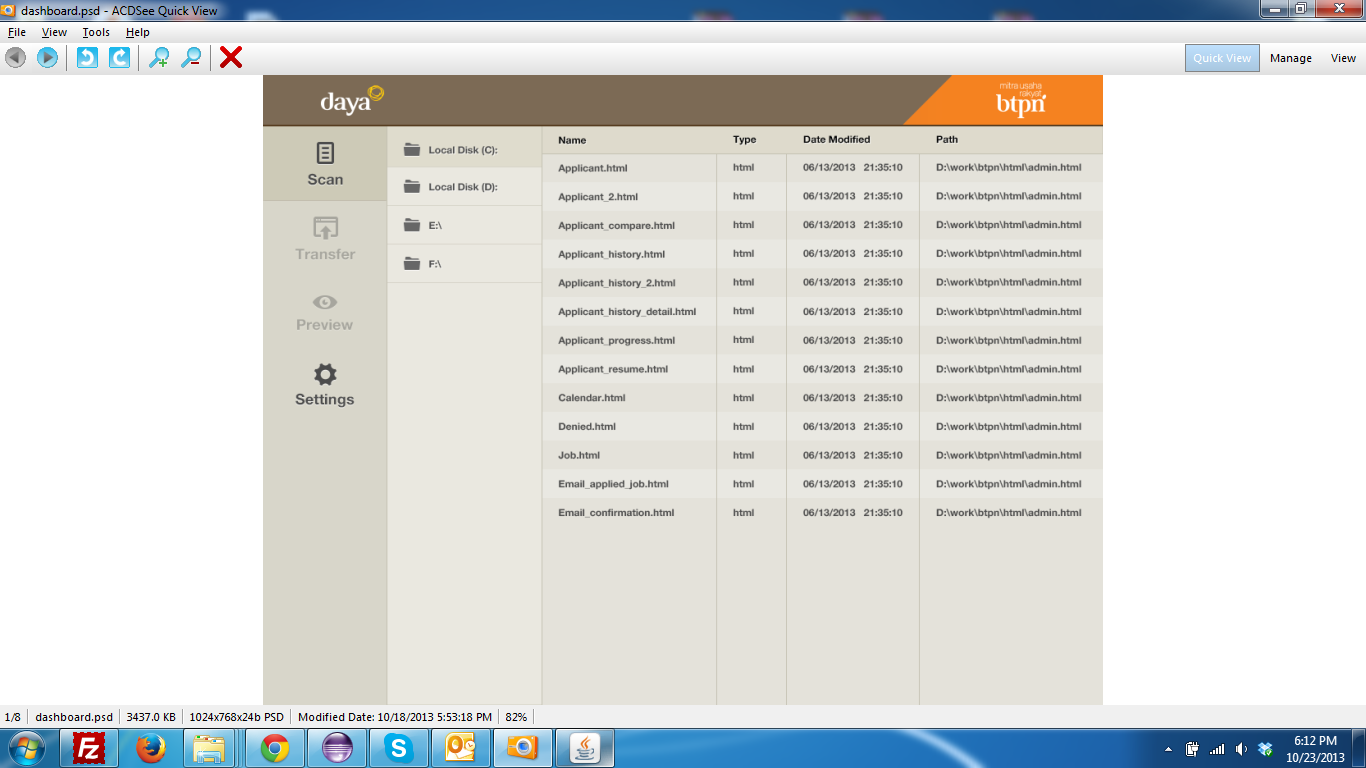Select the Applicant_history_detail.html file name
This screenshot has width=1366, height=768.
[627, 312]
